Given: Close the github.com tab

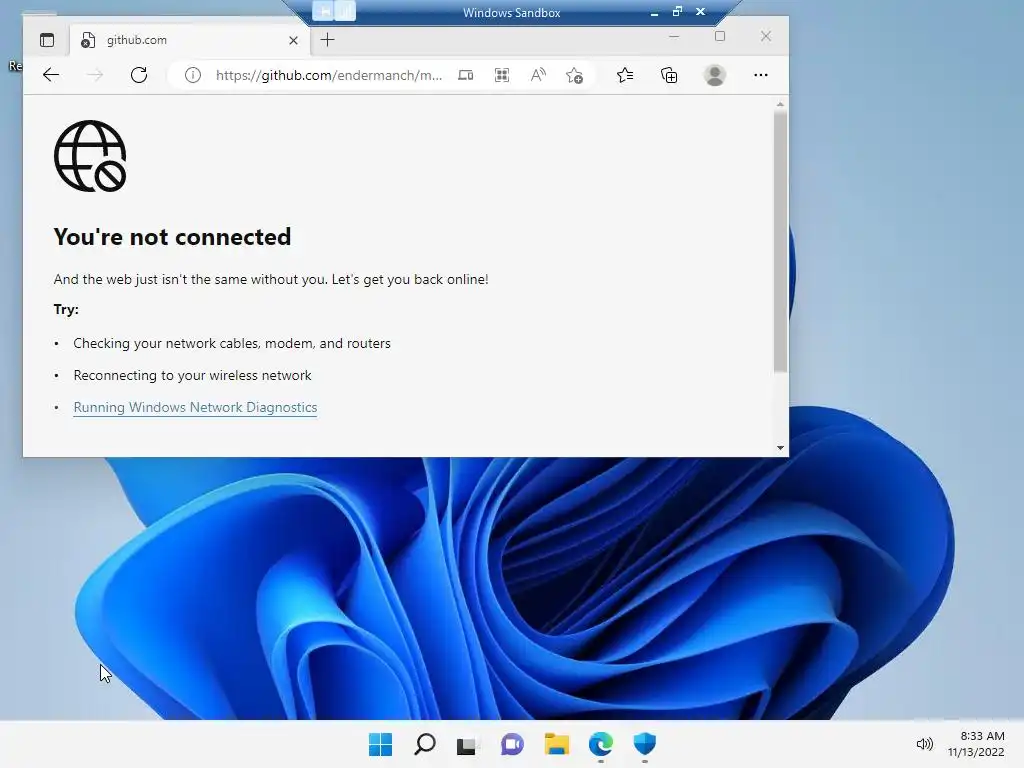Looking at the screenshot, I should (x=293, y=40).
